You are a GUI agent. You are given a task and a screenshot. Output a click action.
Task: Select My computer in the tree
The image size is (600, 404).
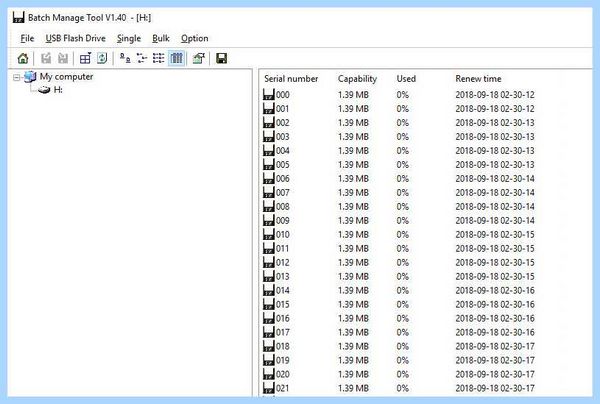coord(66,77)
